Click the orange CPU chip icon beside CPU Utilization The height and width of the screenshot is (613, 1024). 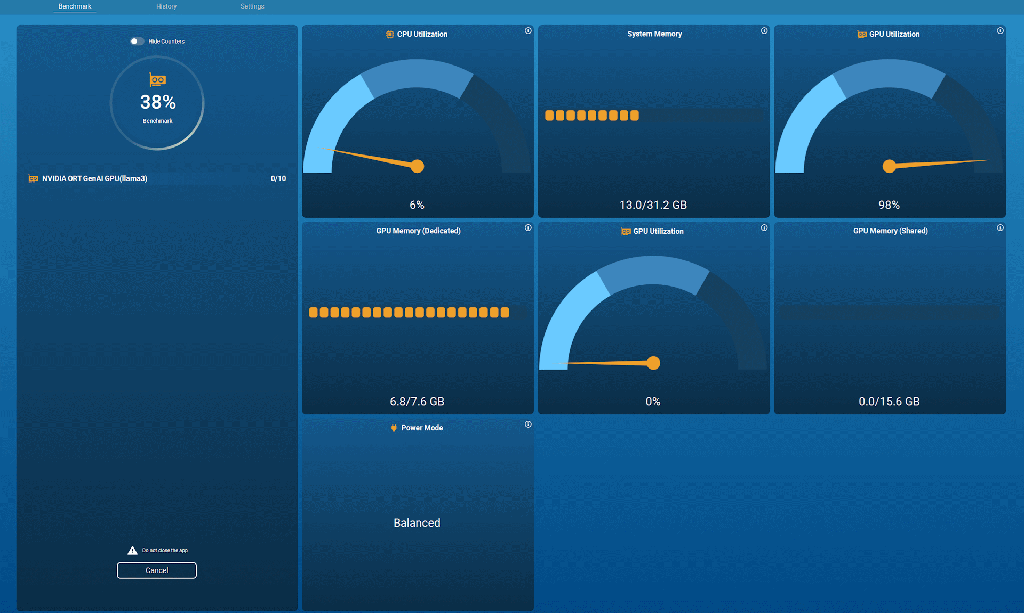coord(390,34)
